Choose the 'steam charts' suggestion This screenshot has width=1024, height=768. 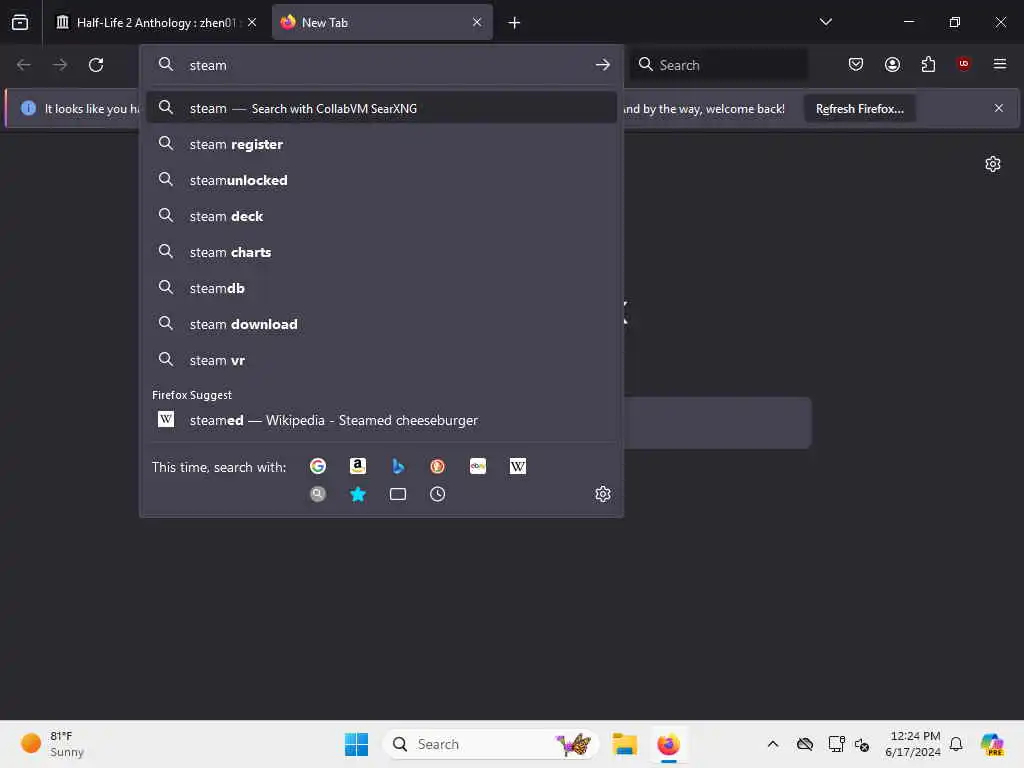point(381,251)
